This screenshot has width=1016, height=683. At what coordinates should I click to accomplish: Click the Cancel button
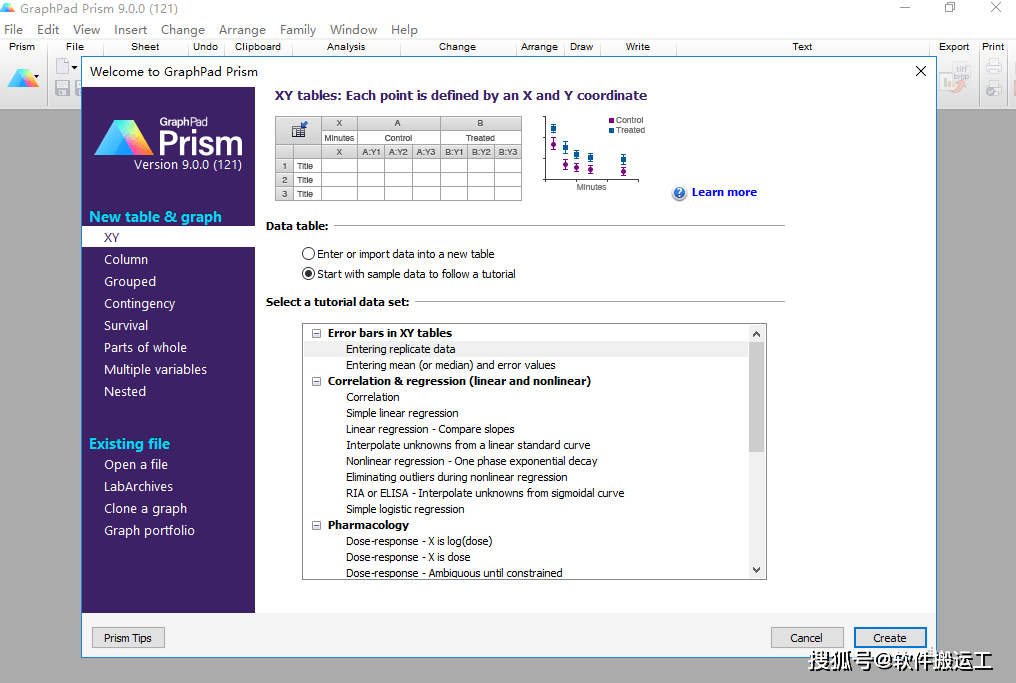tap(807, 638)
